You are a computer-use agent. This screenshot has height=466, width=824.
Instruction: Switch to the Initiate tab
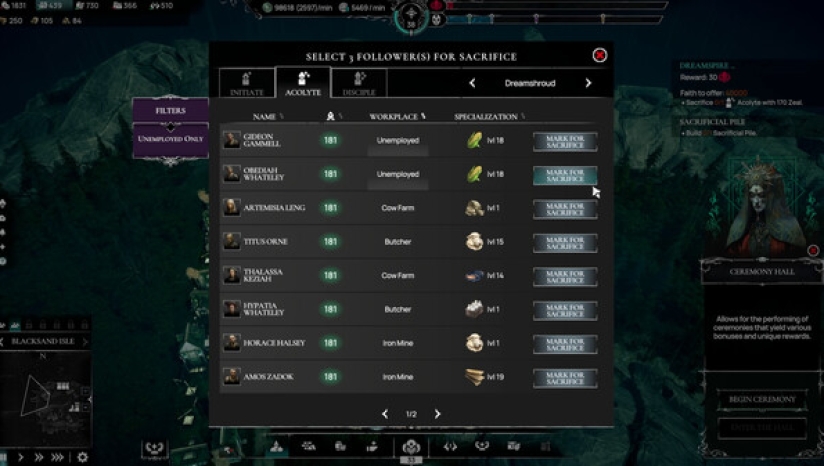[x=246, y=83]
